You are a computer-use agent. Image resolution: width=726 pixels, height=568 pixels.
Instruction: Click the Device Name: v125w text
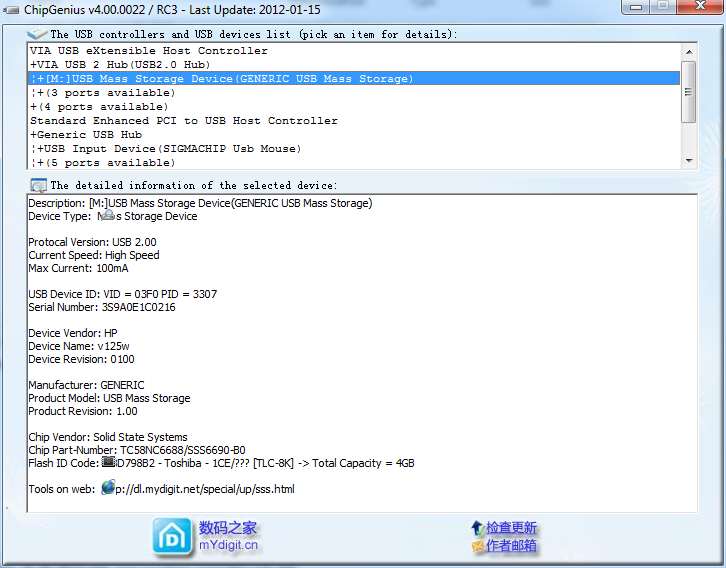[x=79, y=346]
